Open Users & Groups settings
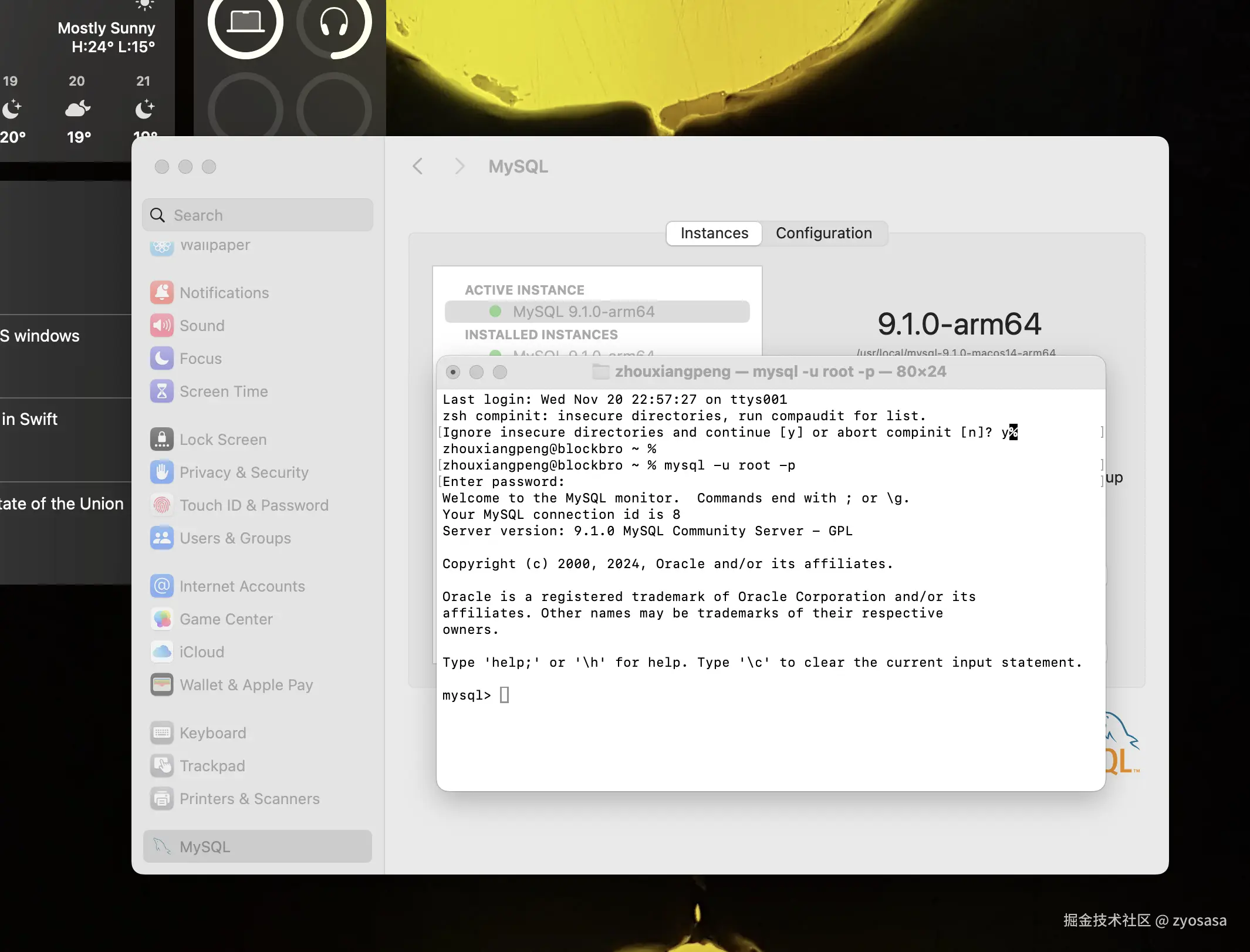 point(235,538)
